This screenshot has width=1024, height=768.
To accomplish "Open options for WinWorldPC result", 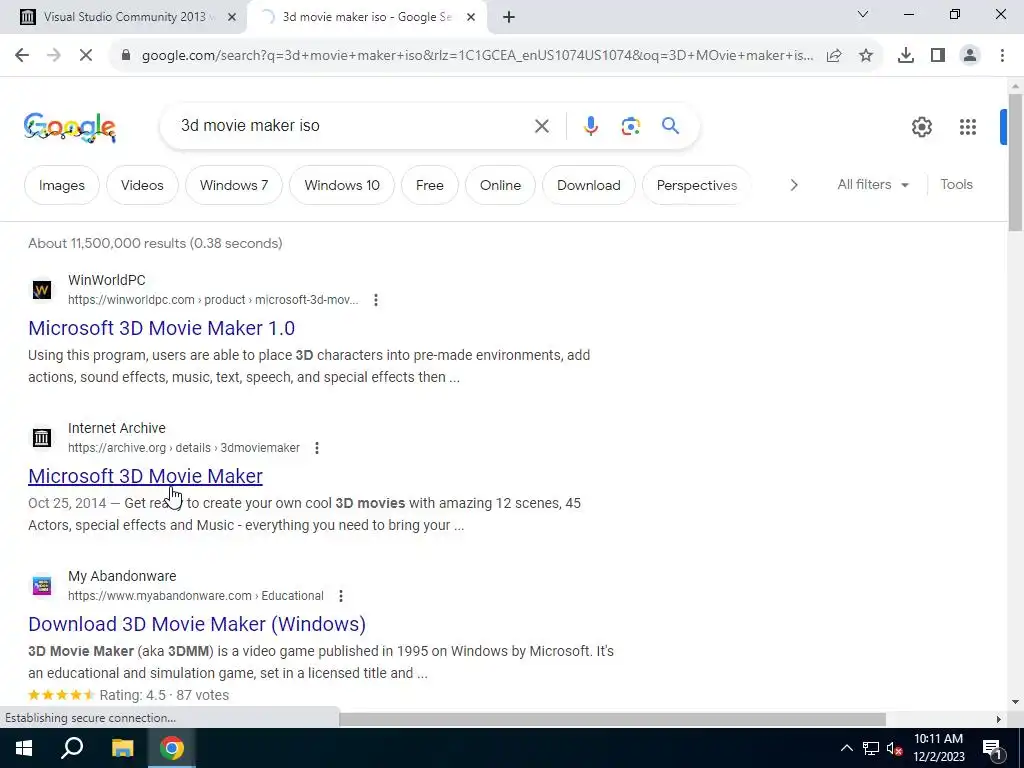I will coord(376,300).
